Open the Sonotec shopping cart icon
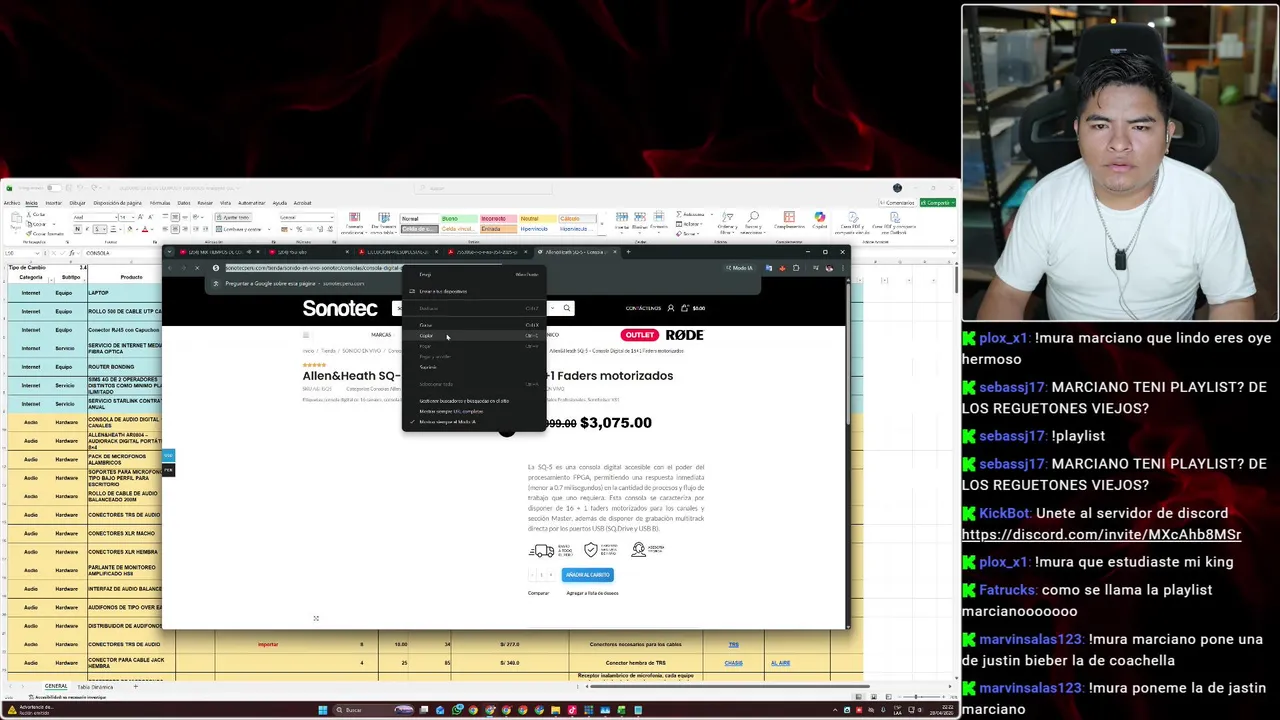Viewport: 1280px width, 720px height. (x=685, y=308)
